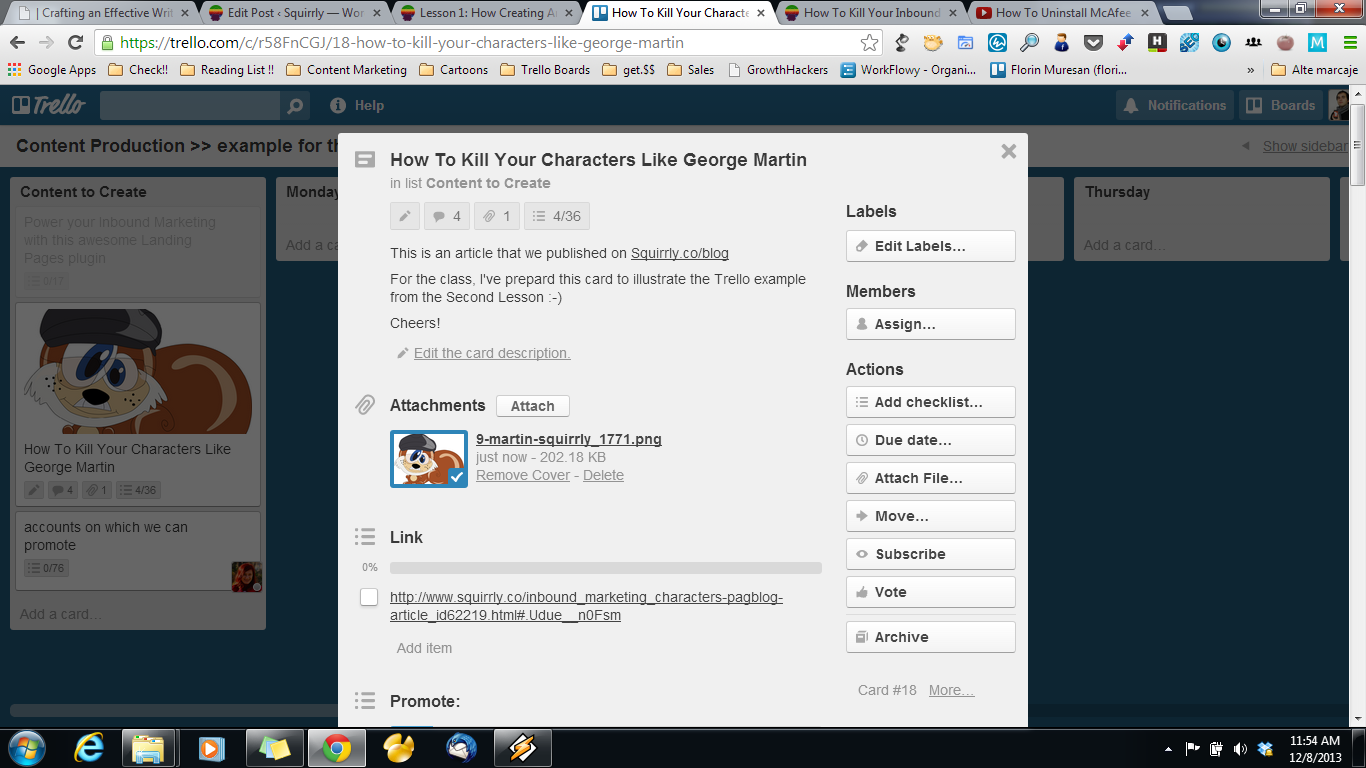Close the card dialog with the X

[1008, 151]
